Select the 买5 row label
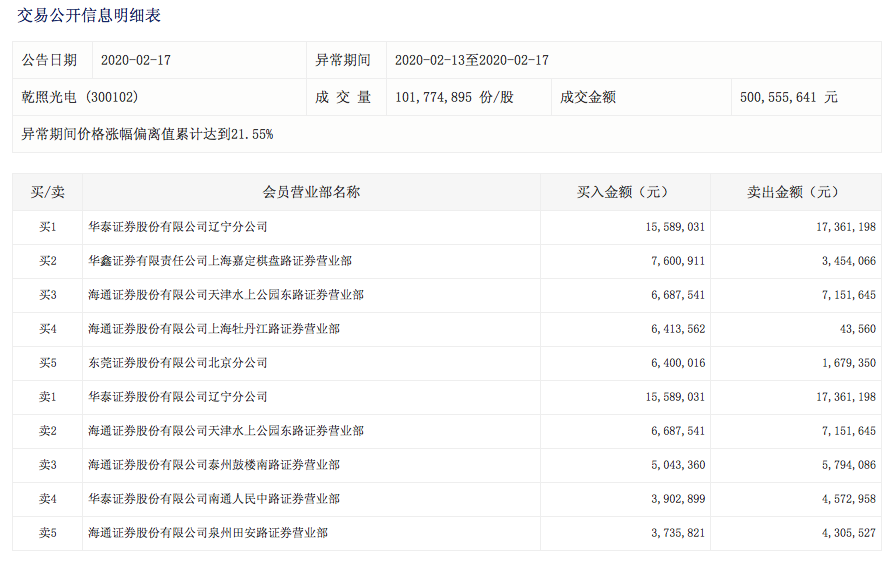This screenshot has height=563, width=896. tap(47, 363)
